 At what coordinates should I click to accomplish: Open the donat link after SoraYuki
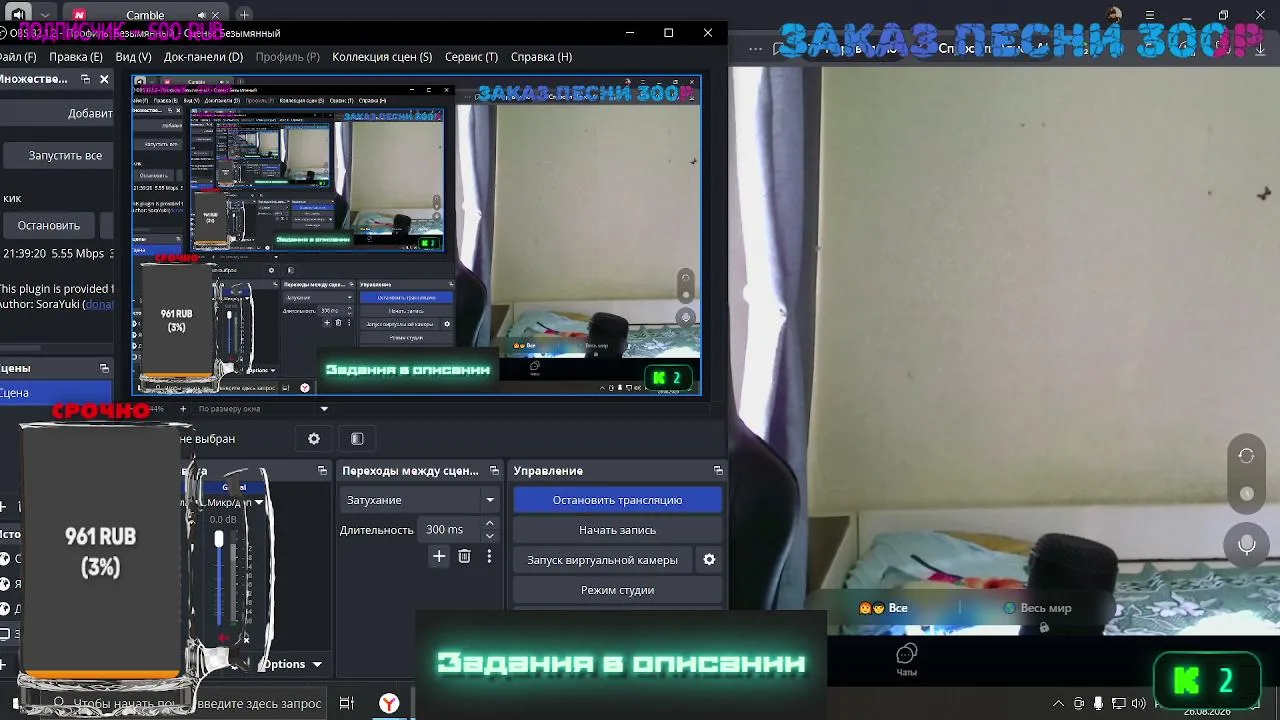[98, 304]
